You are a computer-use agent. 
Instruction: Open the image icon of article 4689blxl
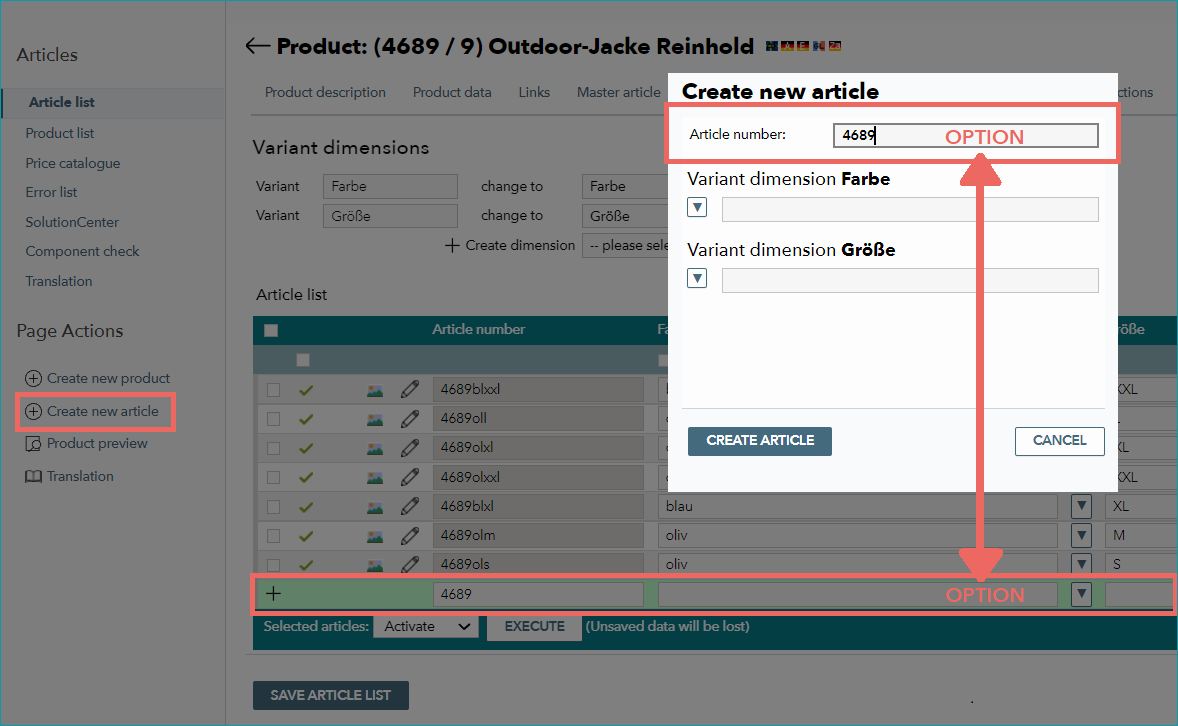[374, 507]
